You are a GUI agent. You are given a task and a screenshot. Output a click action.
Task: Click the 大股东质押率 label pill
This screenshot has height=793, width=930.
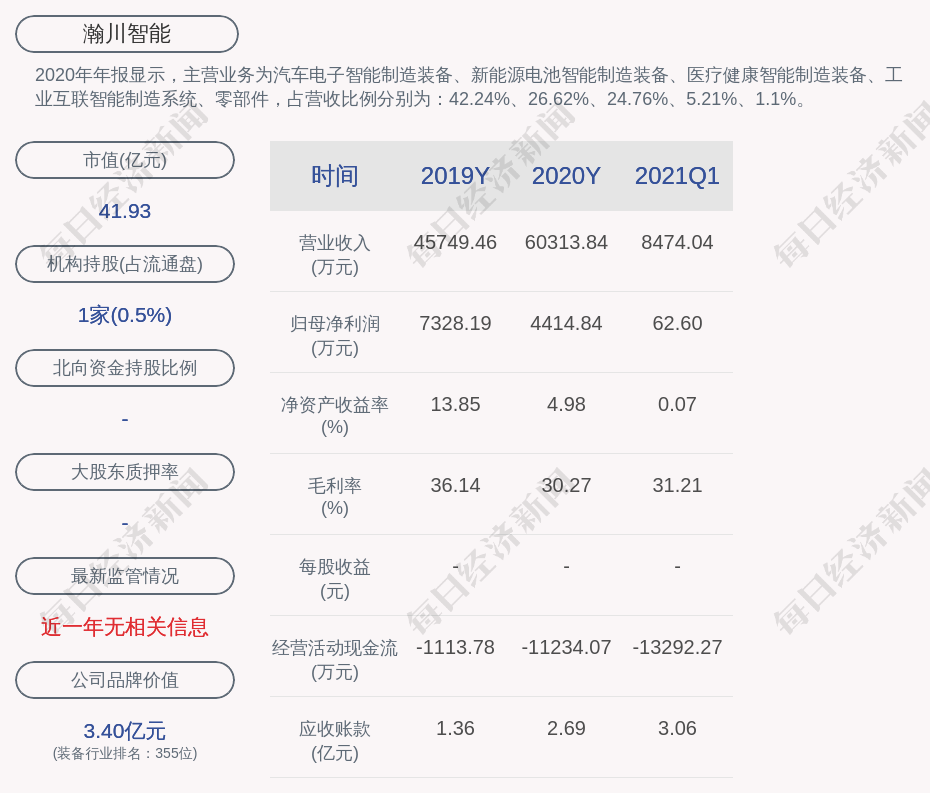coord(125,472)
